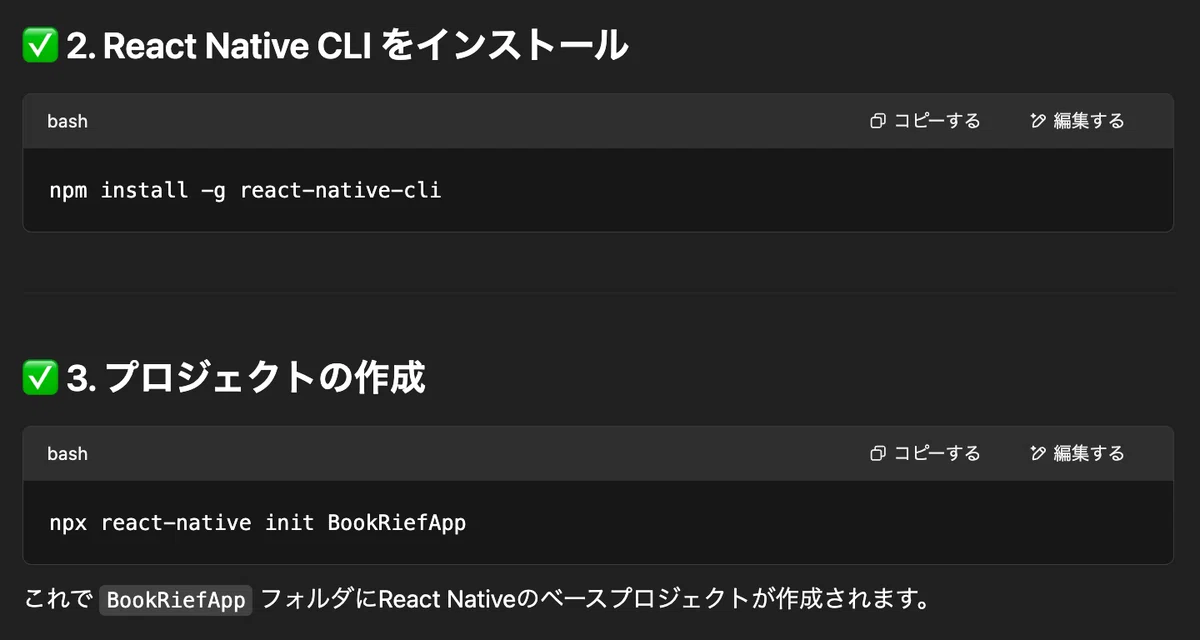
Task: Select 編集する label in the npx init block
Action: click(x=1089, y=454)
